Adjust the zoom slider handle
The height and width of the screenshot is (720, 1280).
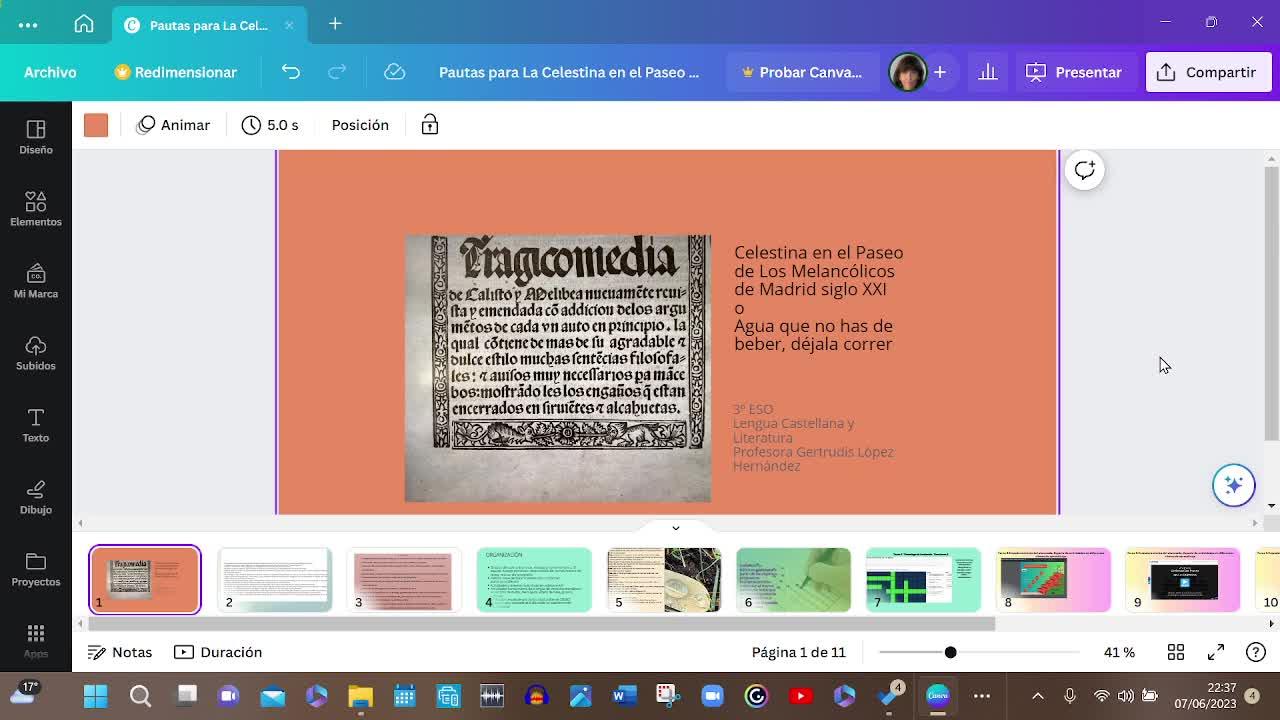click(x=950, y=652)
